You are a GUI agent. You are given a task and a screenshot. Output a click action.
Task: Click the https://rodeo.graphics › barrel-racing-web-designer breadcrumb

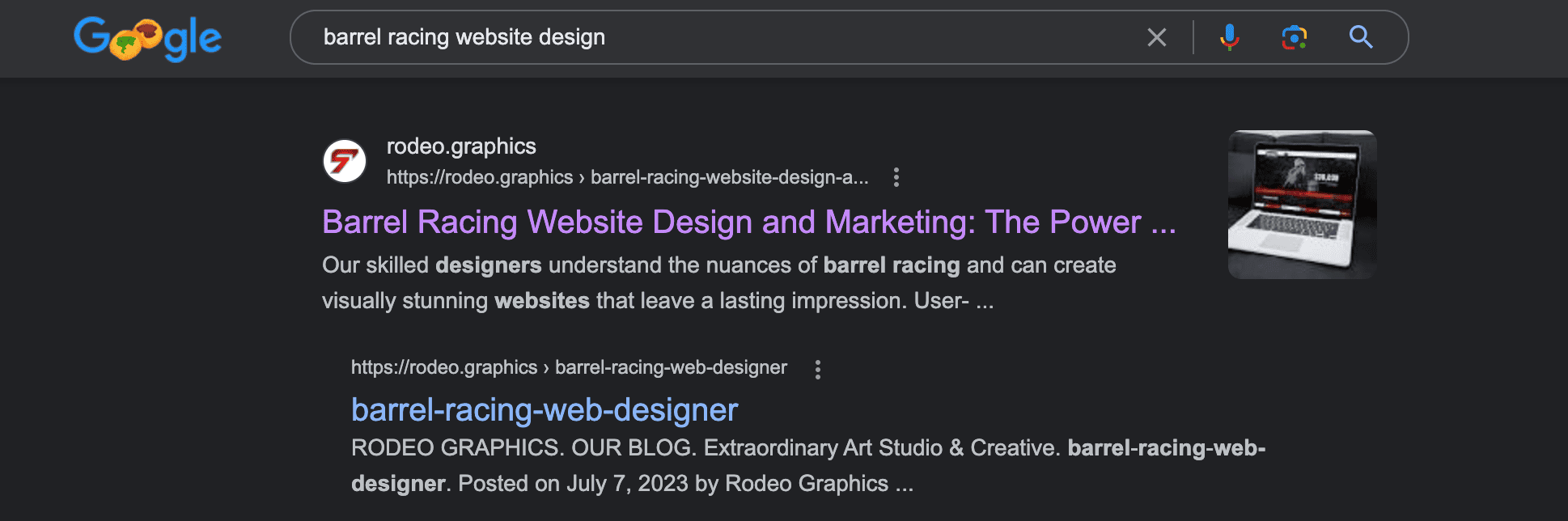pyautogui.click(x=569, y=367)
